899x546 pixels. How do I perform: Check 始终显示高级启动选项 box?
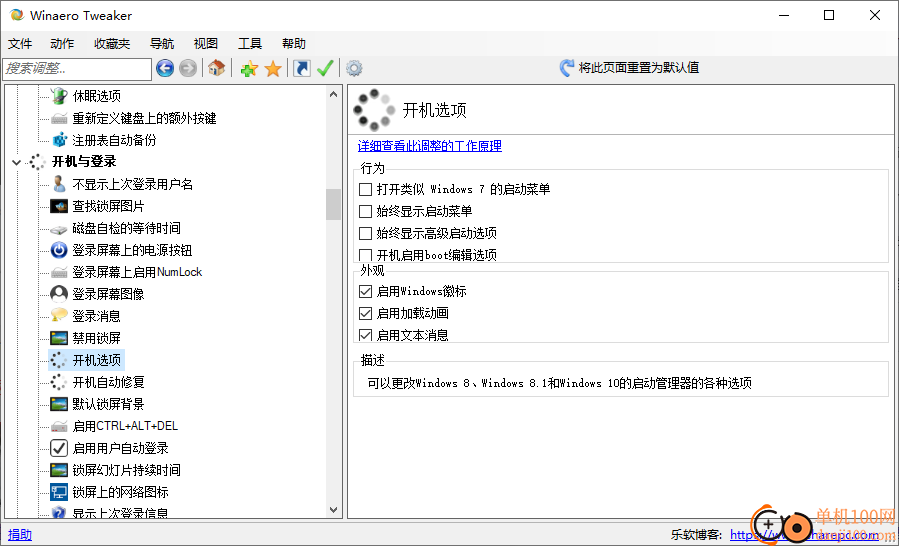tap(365, 233)
